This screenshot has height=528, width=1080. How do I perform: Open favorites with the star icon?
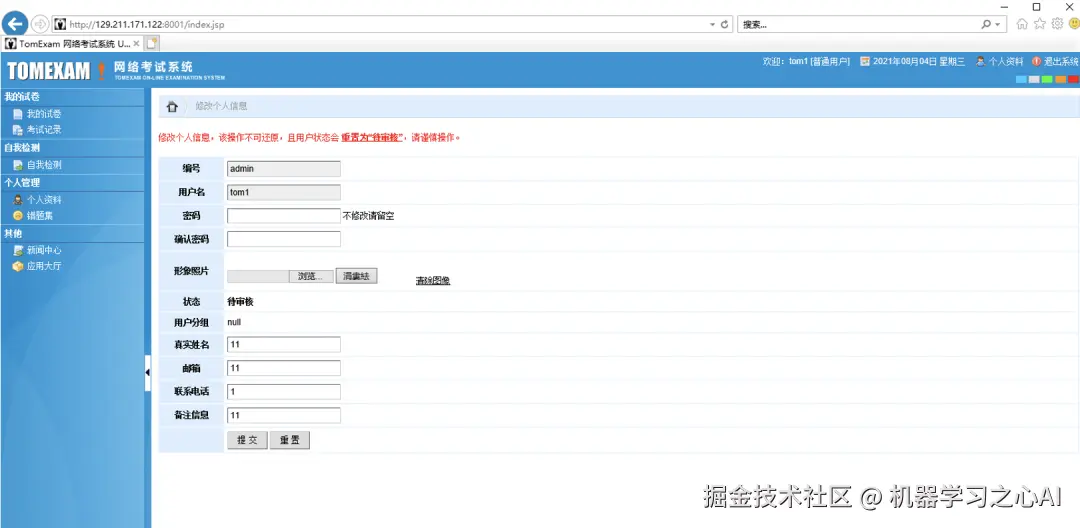(1039, 24)
